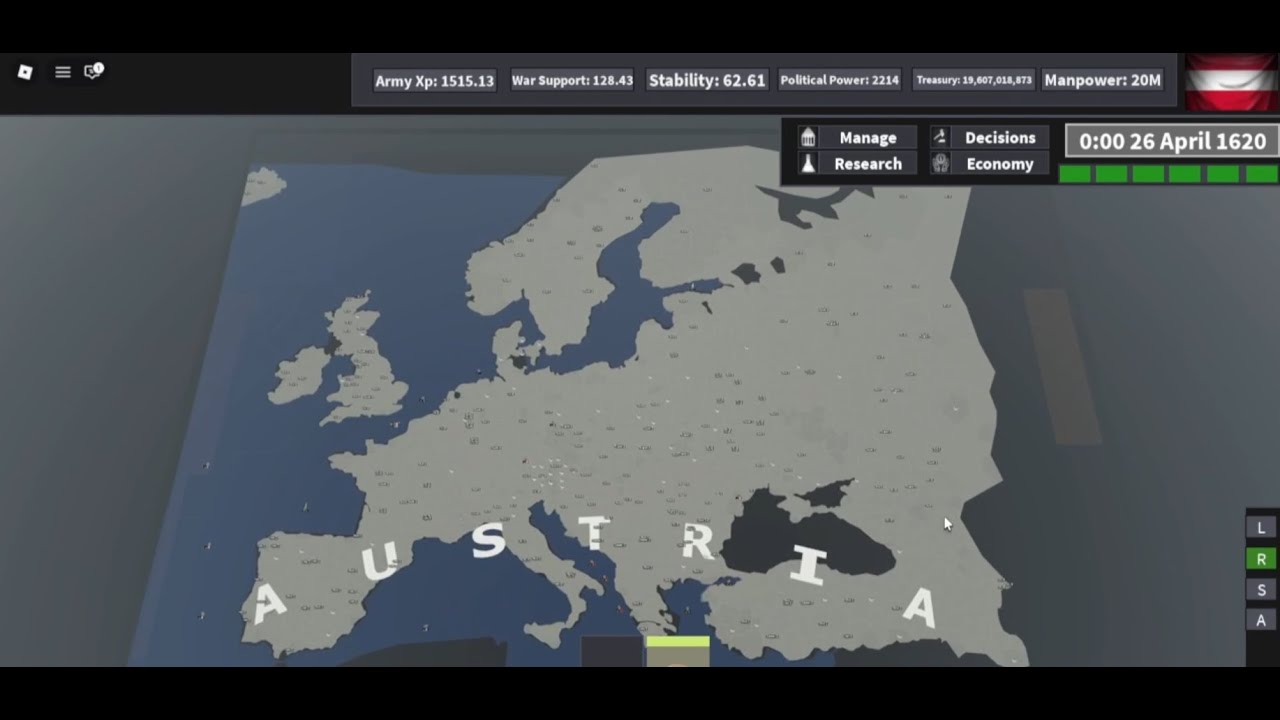
Task: Click the Manpower: 20M stat
Action: coord(1102,80)
